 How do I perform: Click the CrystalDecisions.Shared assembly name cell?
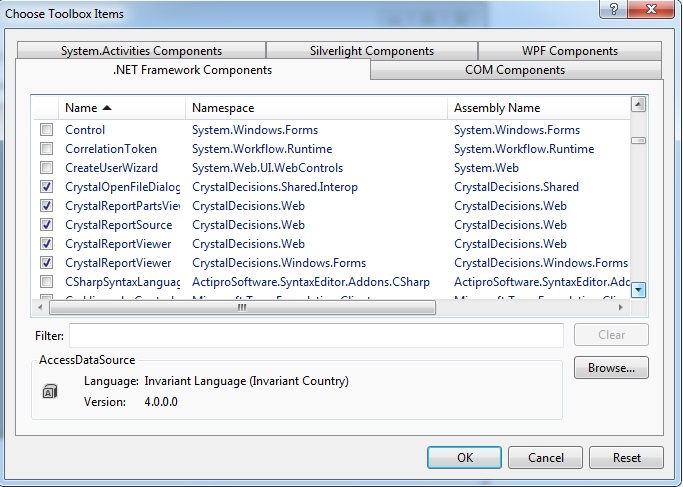pos(516,187)
